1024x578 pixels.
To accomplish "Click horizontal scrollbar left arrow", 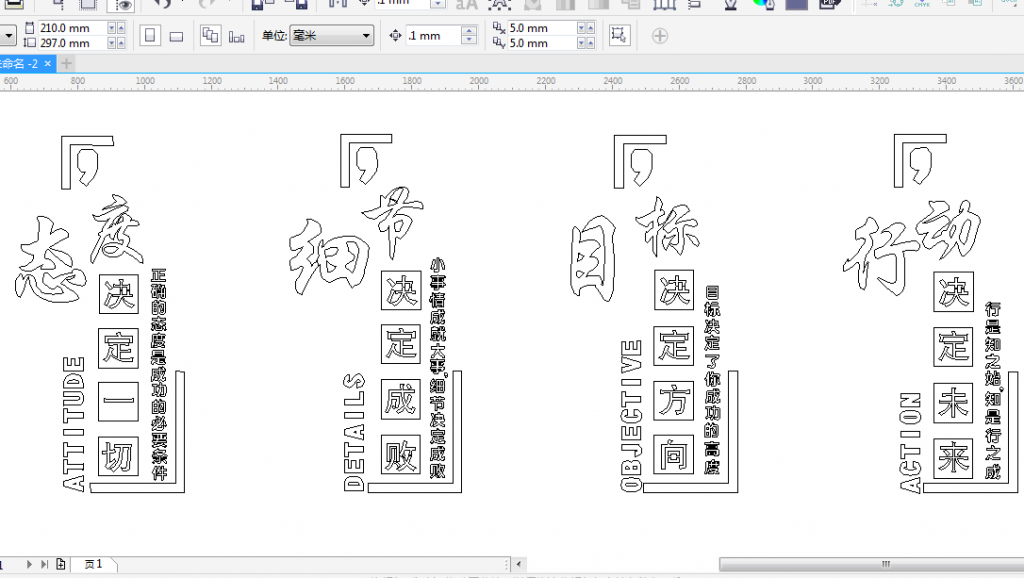I will [x=519, y=564].
